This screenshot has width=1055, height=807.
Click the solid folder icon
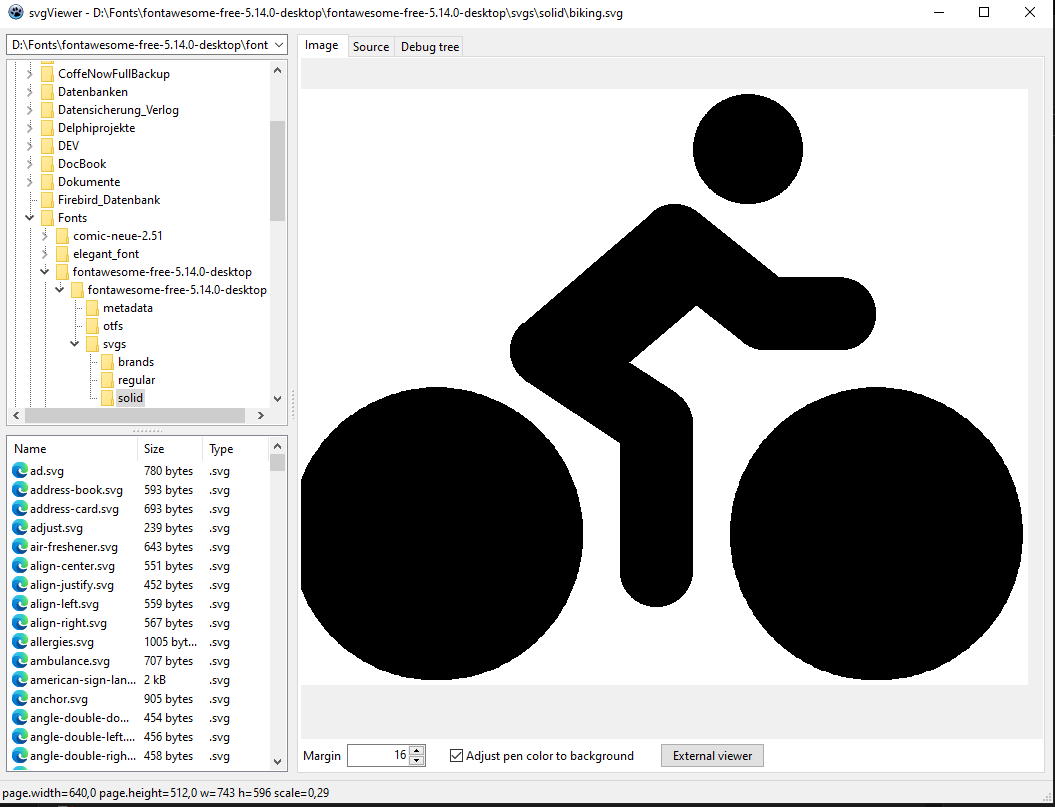pyautogui.click(x=107, y=398)
